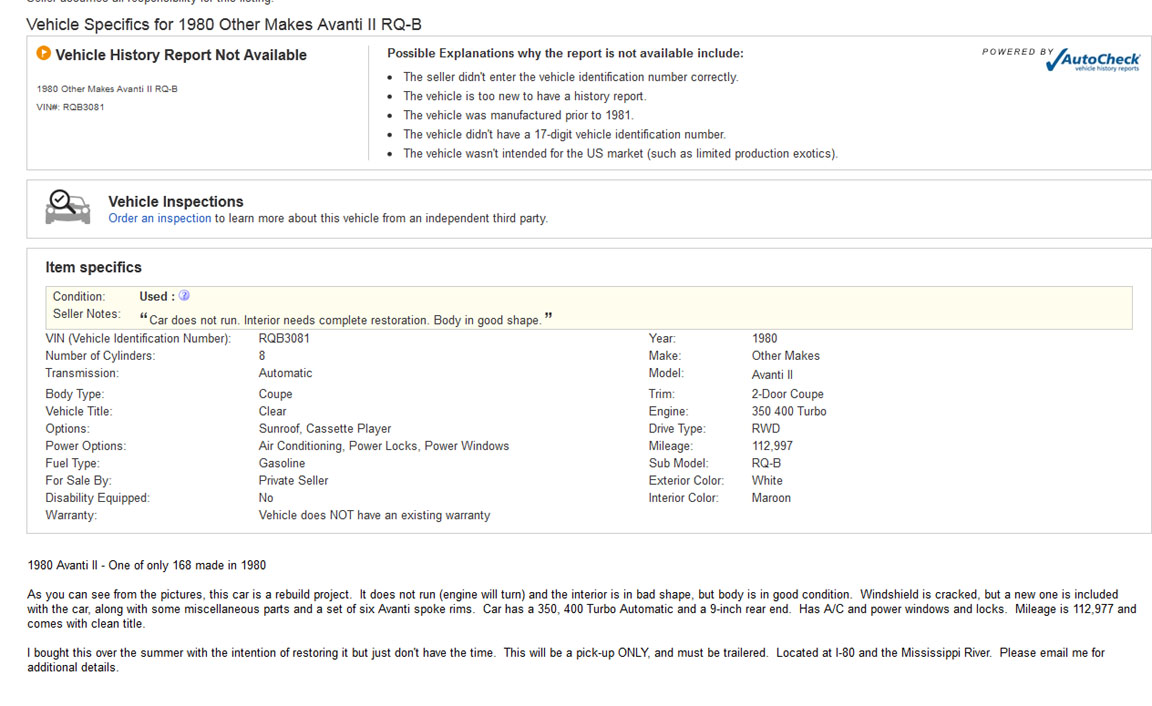The height and width of the screenshot is (706, 1152).
Task: Click the help icon next to Used condition
Action: pos(184,296)
